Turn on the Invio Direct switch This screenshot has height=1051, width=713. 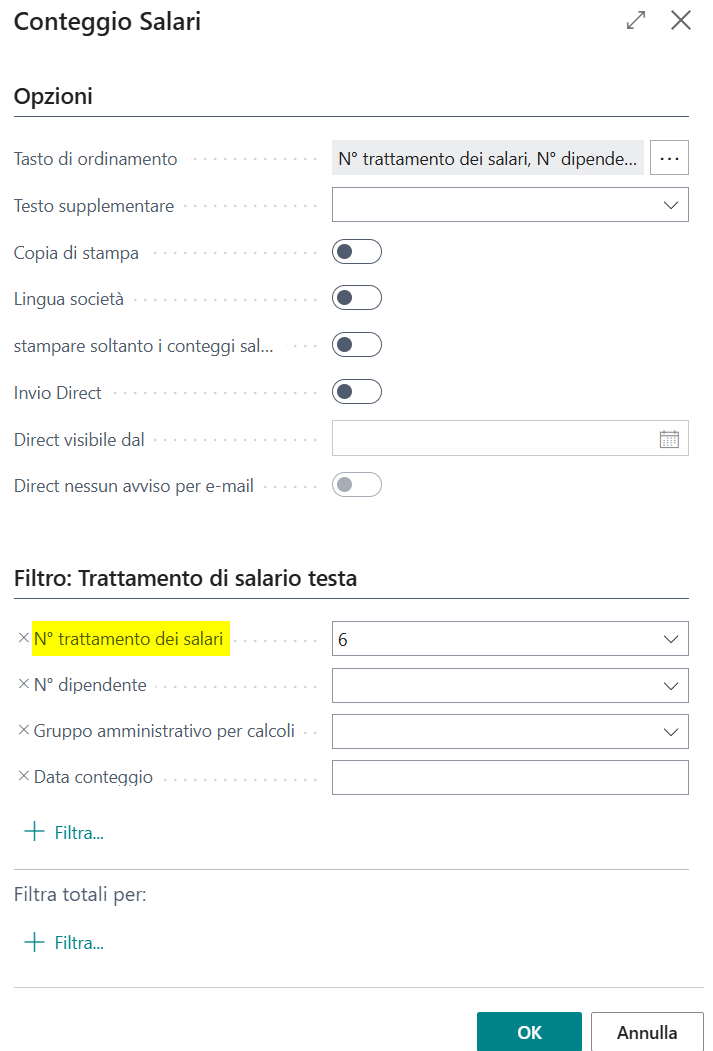357,392
